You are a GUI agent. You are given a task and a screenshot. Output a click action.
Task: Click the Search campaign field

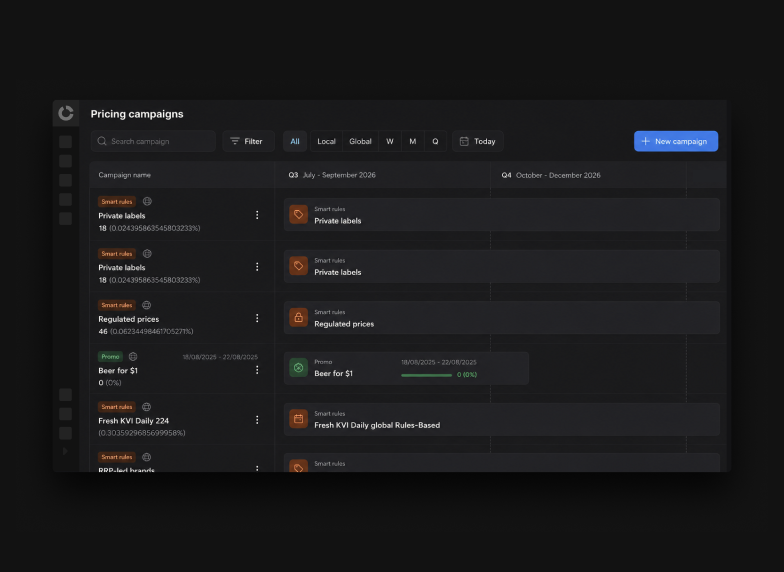coord(154,142)
